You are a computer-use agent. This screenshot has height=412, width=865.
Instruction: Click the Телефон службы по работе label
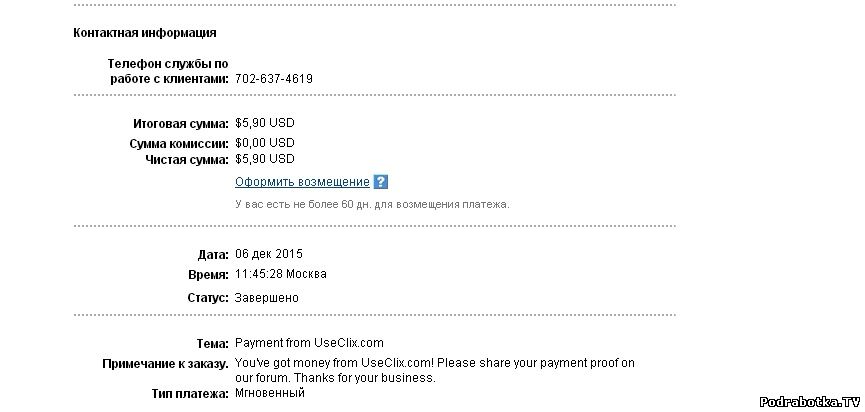pos(167,71)
